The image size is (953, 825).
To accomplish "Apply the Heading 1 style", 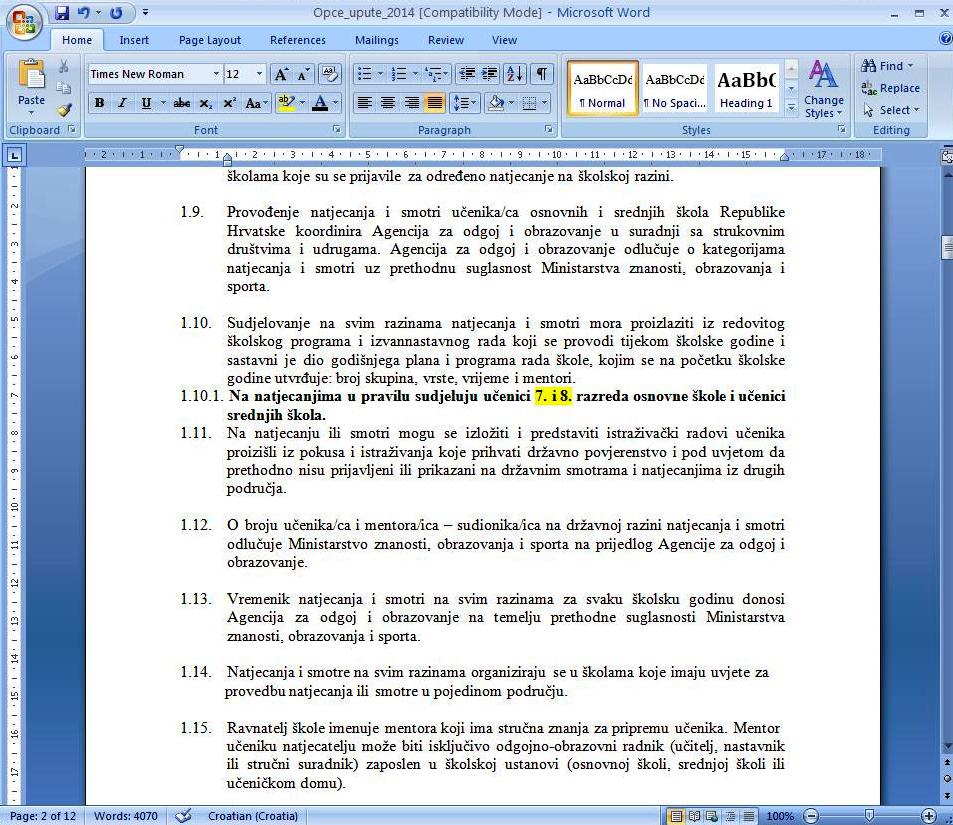I will pyautogui.click(x=746, y=88).
